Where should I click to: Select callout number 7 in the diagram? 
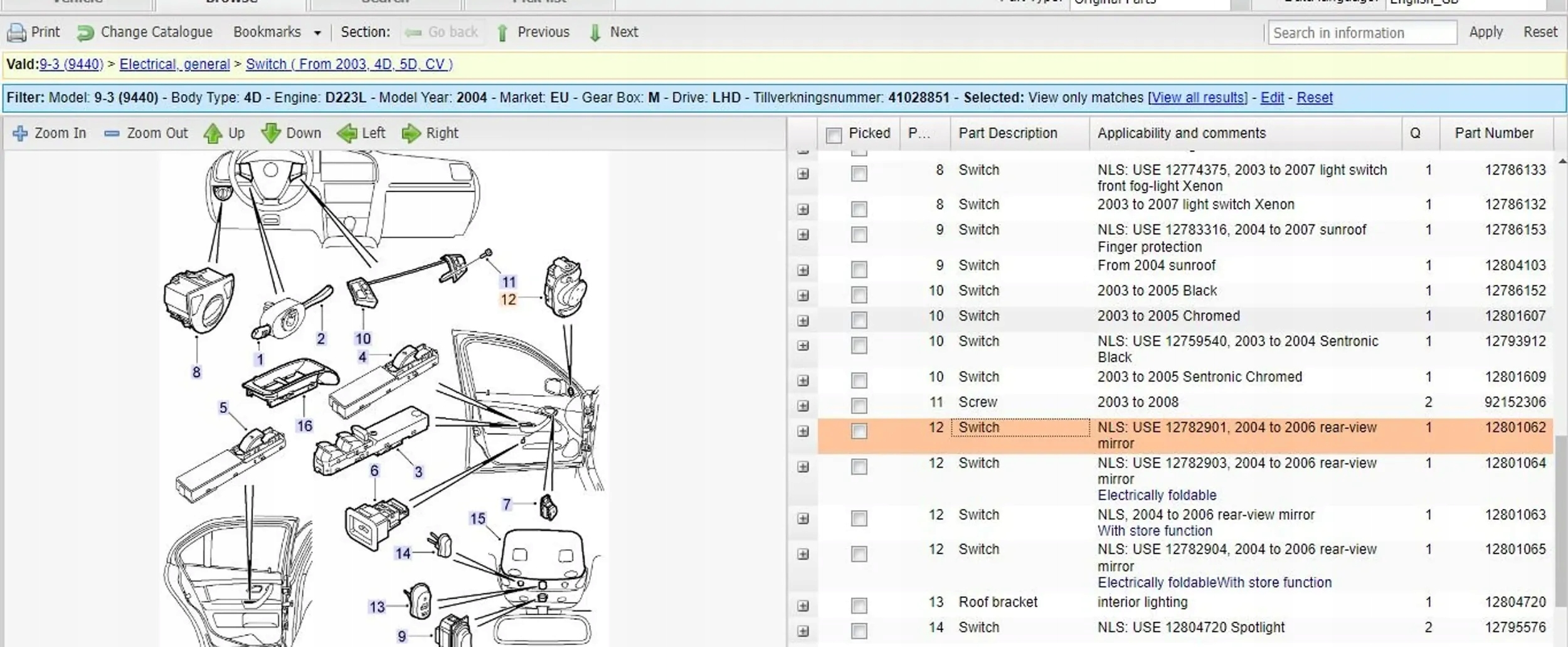point(507,505)
